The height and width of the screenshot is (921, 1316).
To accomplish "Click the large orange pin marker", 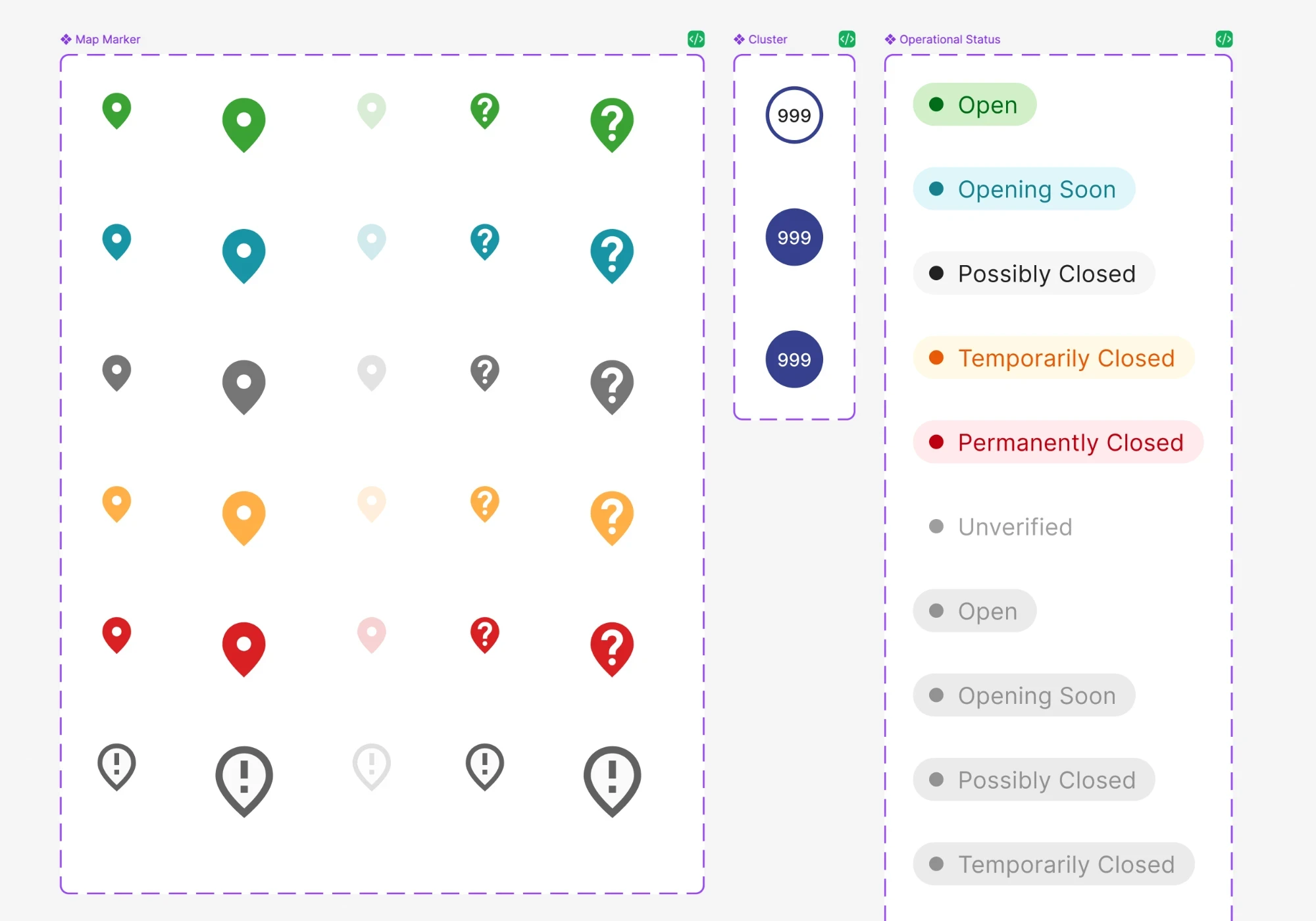I will click(x=244, y=518).
